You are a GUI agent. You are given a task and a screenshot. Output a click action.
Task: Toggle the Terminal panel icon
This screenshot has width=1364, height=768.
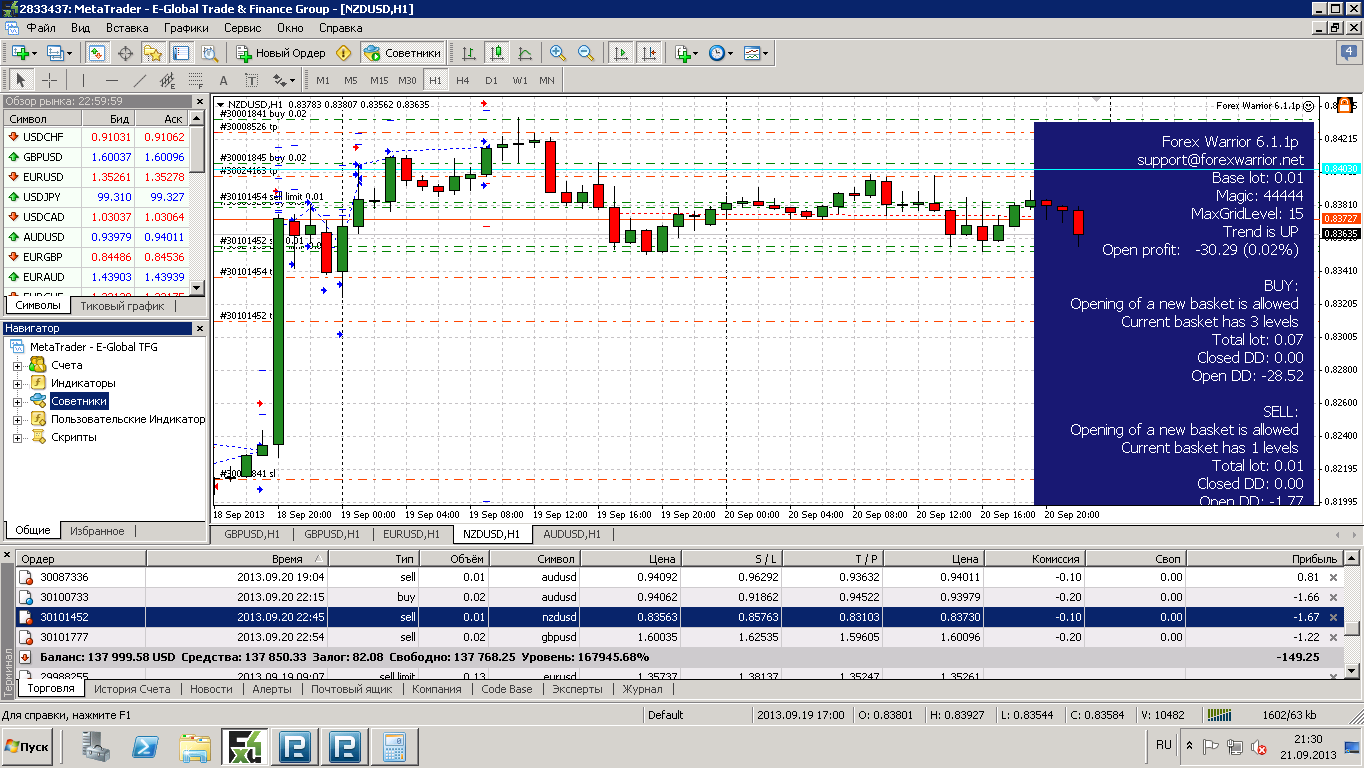180,53
